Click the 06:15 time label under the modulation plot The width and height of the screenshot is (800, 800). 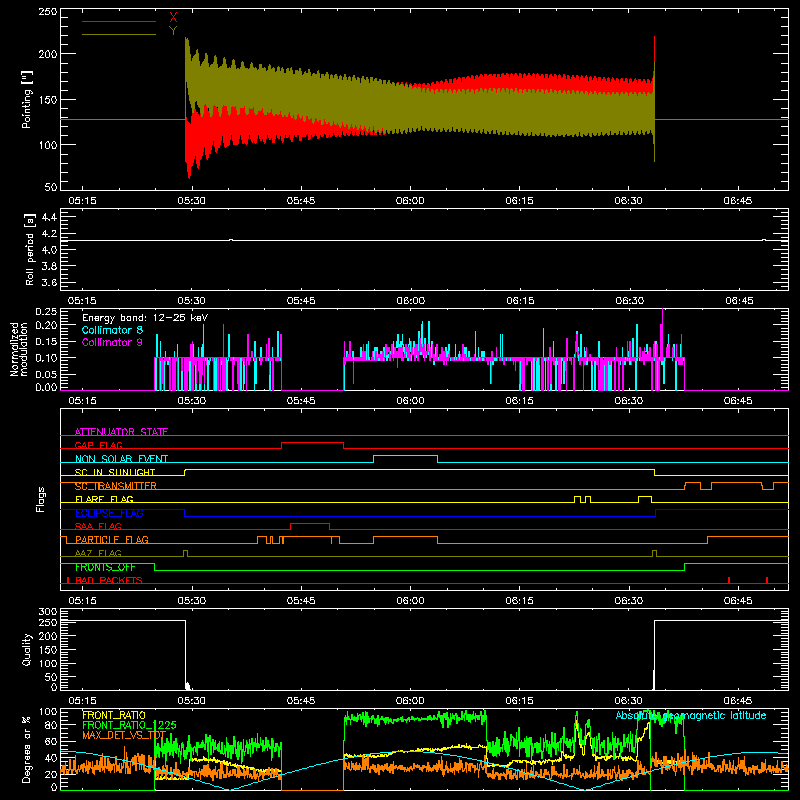(519, 401)
